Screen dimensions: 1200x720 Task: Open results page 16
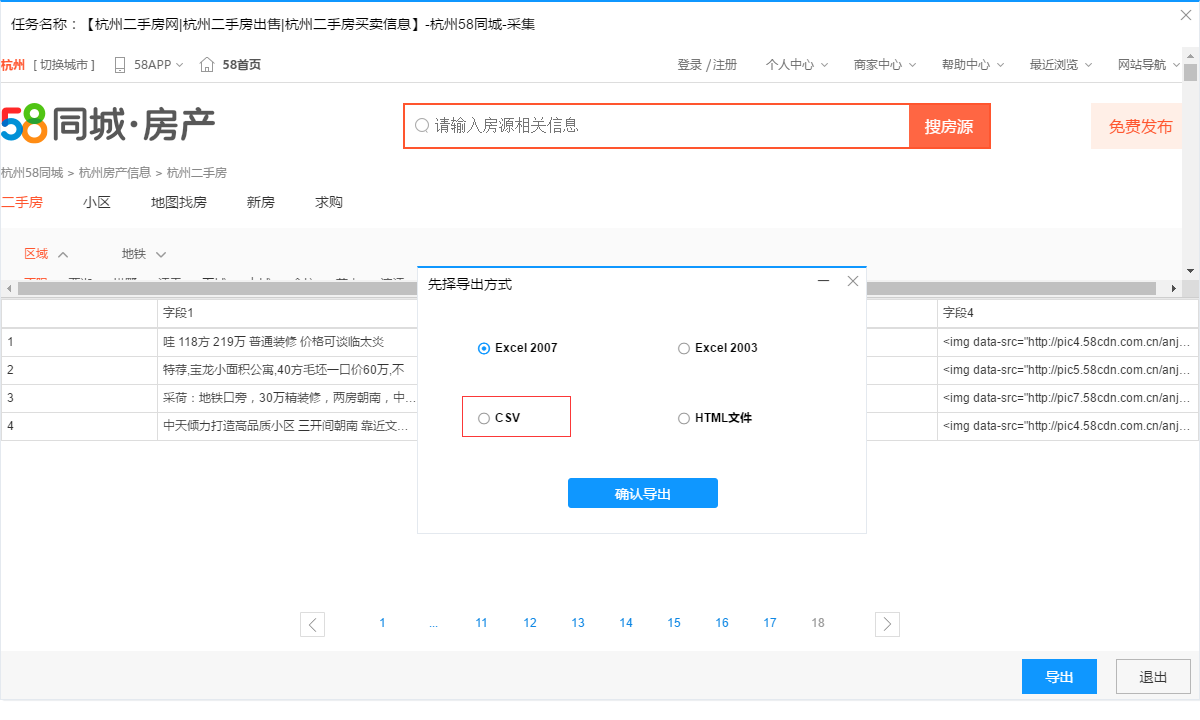coord(722,623)
